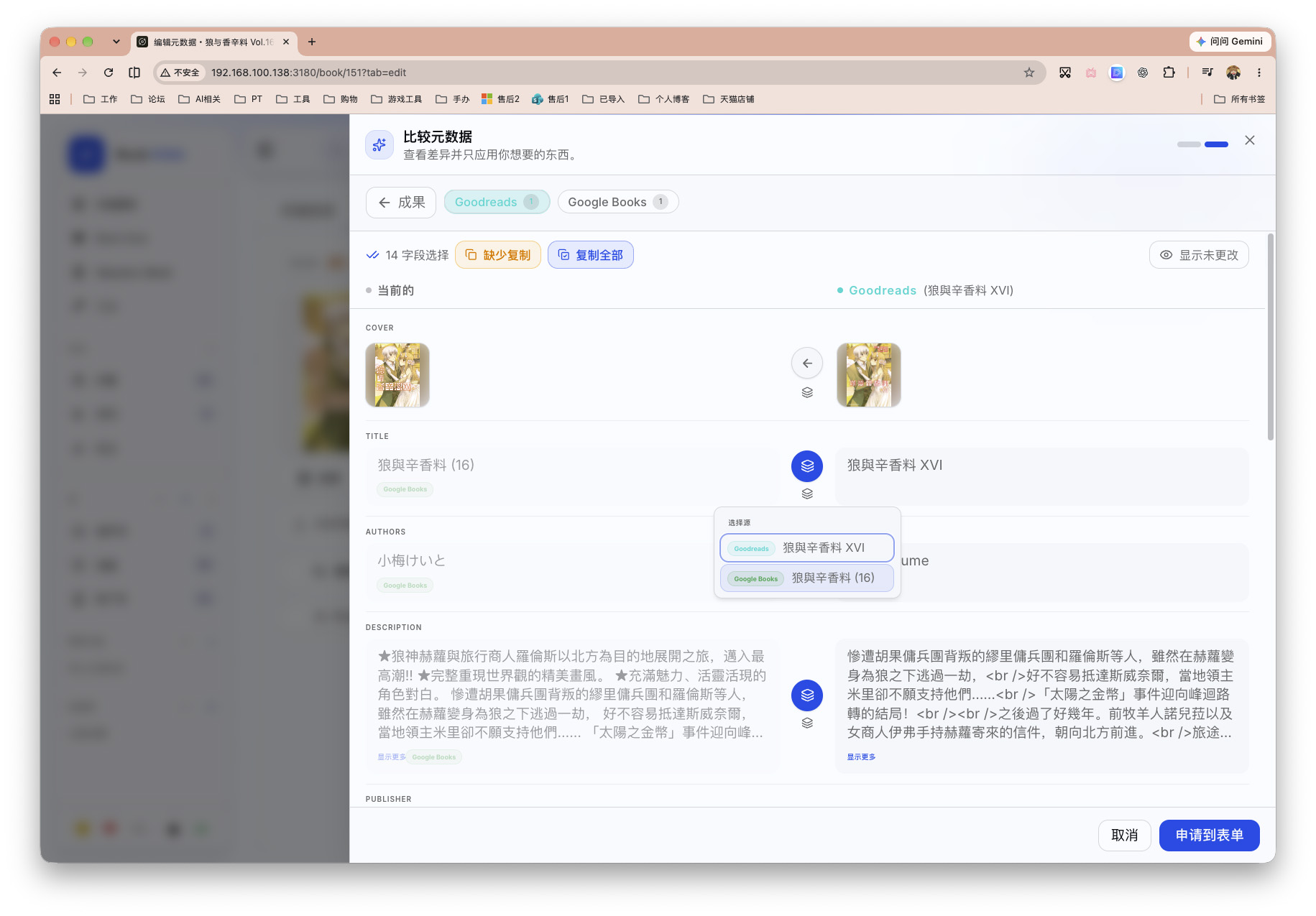1316x916 pixels.
Task: Click 复制全部 copy all button
Action: point(591,255)
